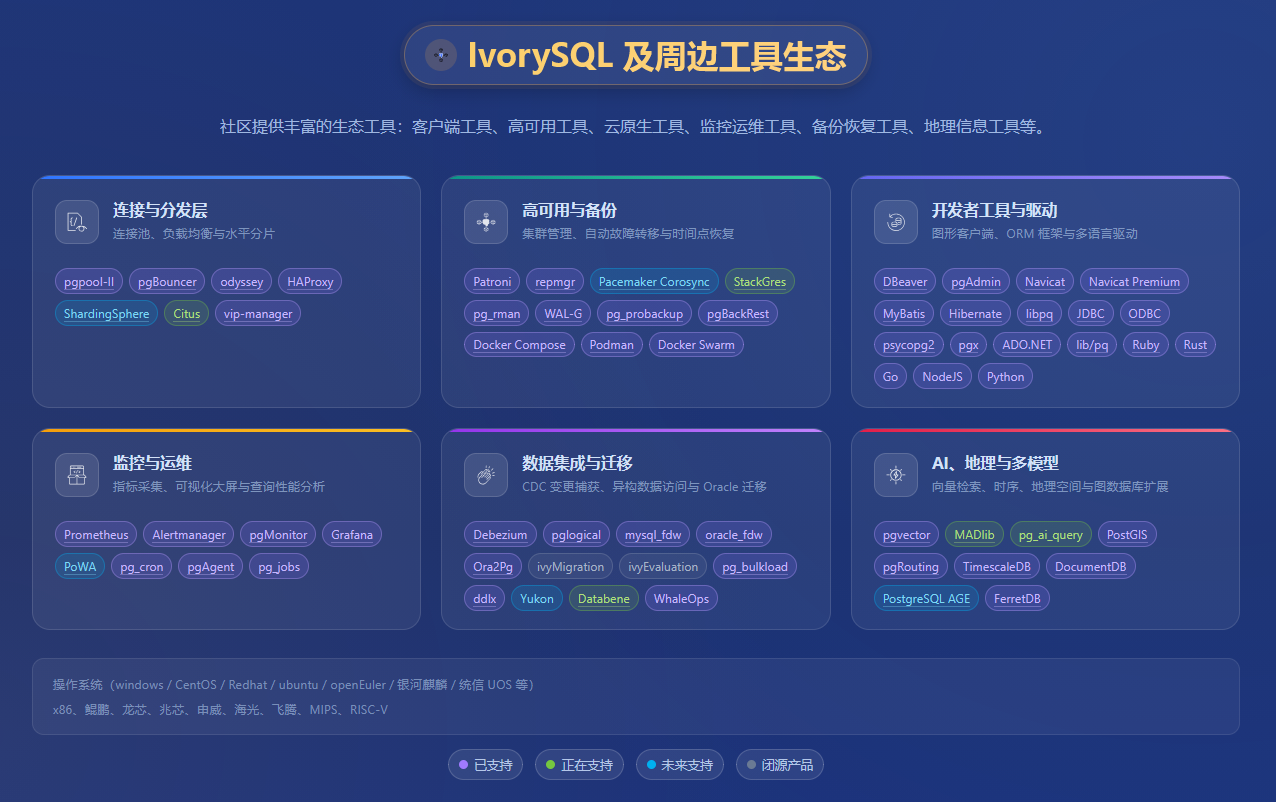Click the Prometheus tag
The image size is (1276, 802).
click(x=96, y=535)
